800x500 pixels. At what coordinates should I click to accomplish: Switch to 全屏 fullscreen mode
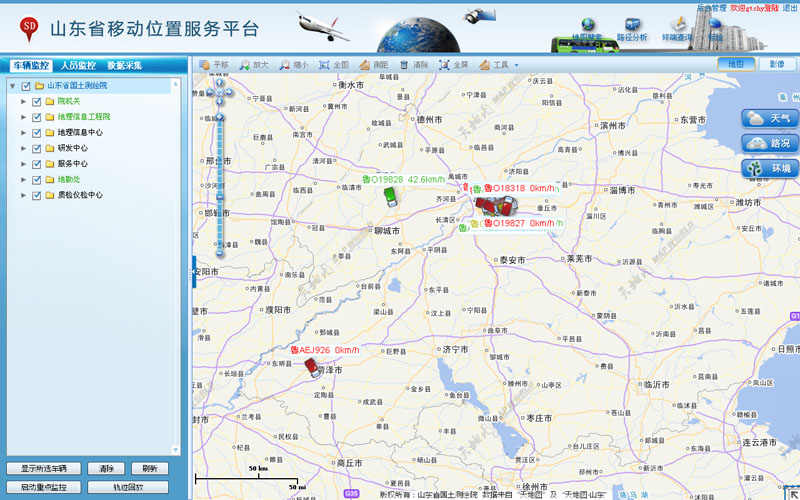pos(454,65)
